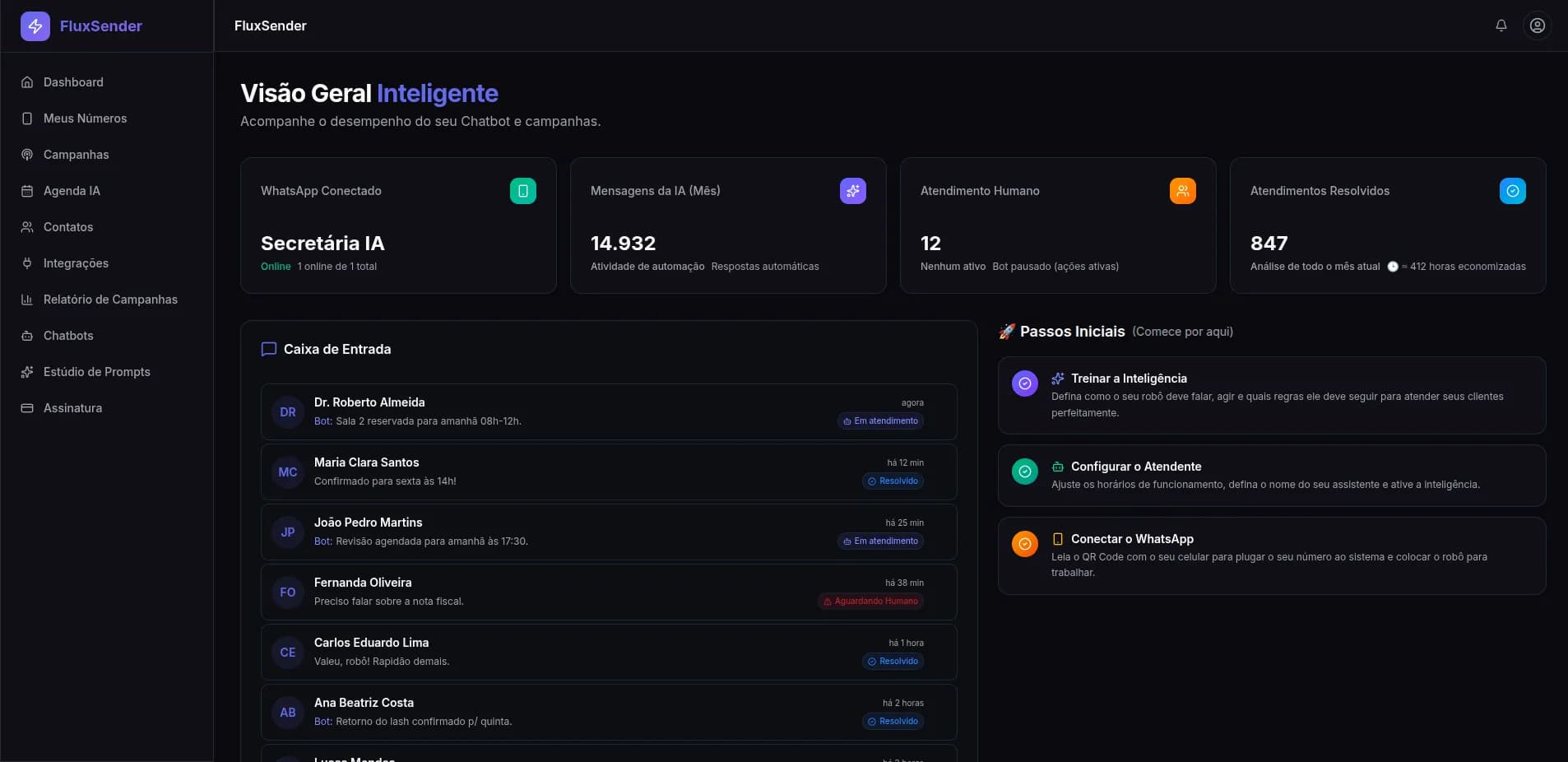Open the account profile icon

pos(1537,26)
